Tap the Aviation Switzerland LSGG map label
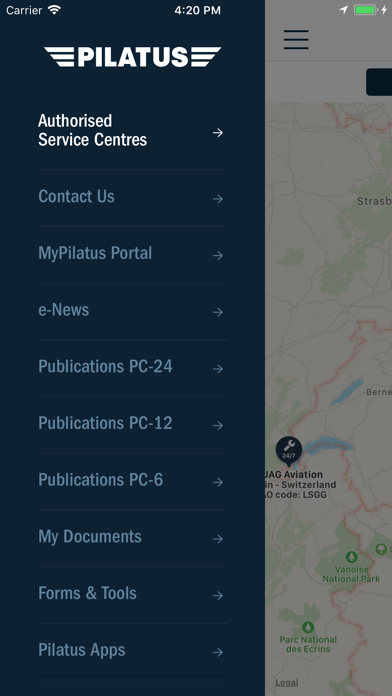Viewport: 392px width, 696px height. [x=300, y=484]
